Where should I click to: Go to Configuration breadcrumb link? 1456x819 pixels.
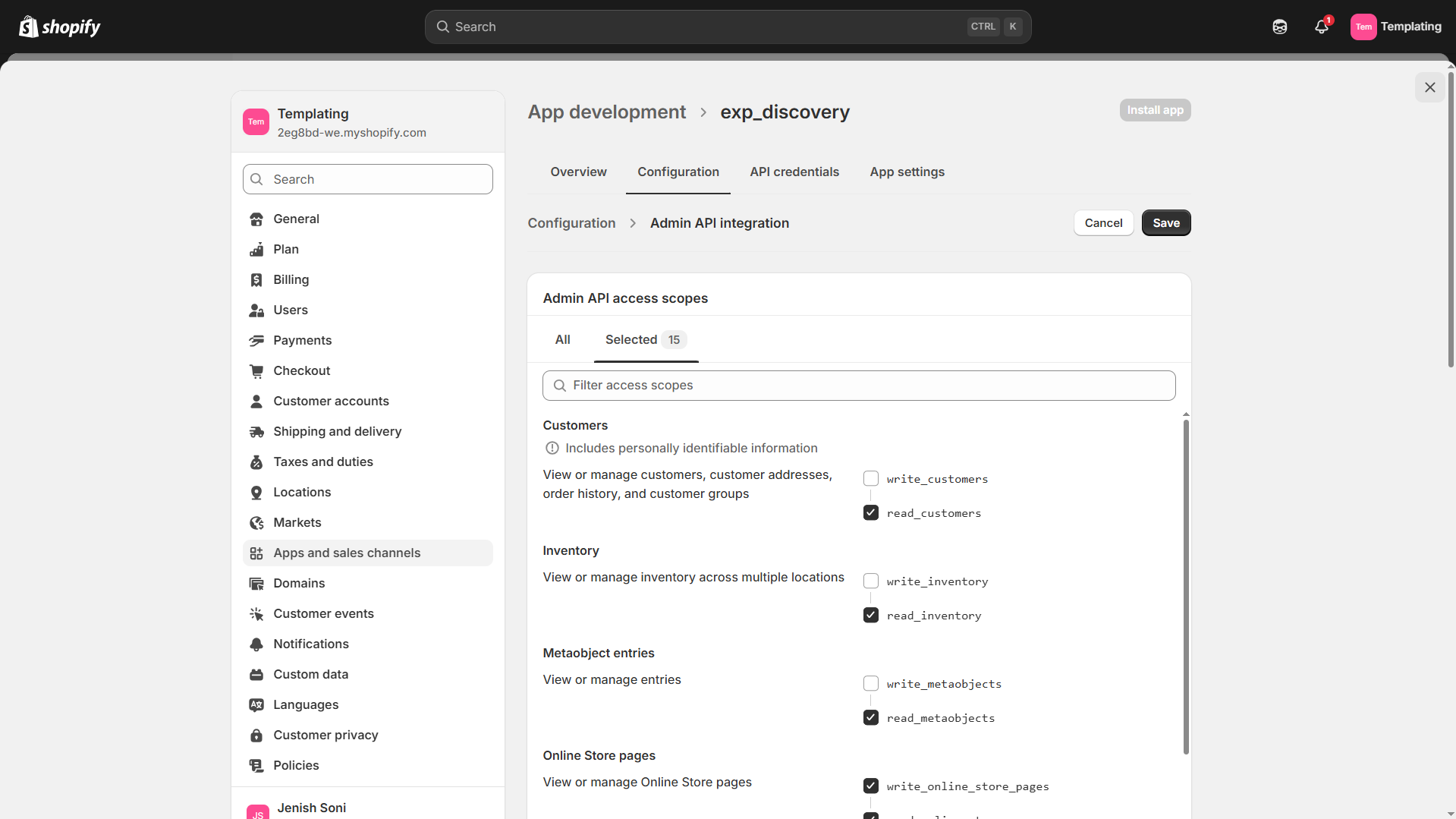pyautogui.click(x=571, y=223)
